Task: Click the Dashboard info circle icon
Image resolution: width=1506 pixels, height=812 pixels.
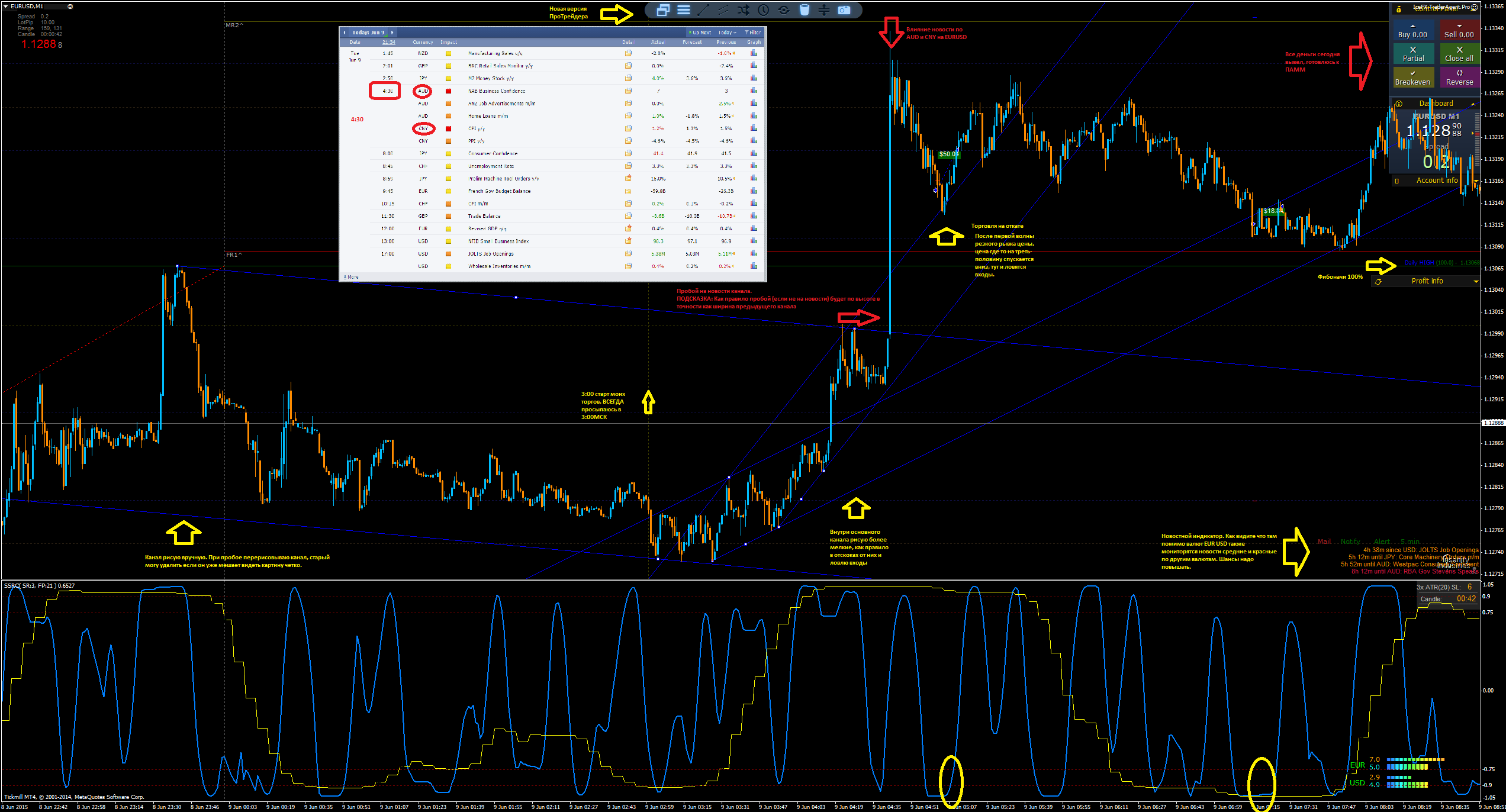Action: click(1399, 104)
